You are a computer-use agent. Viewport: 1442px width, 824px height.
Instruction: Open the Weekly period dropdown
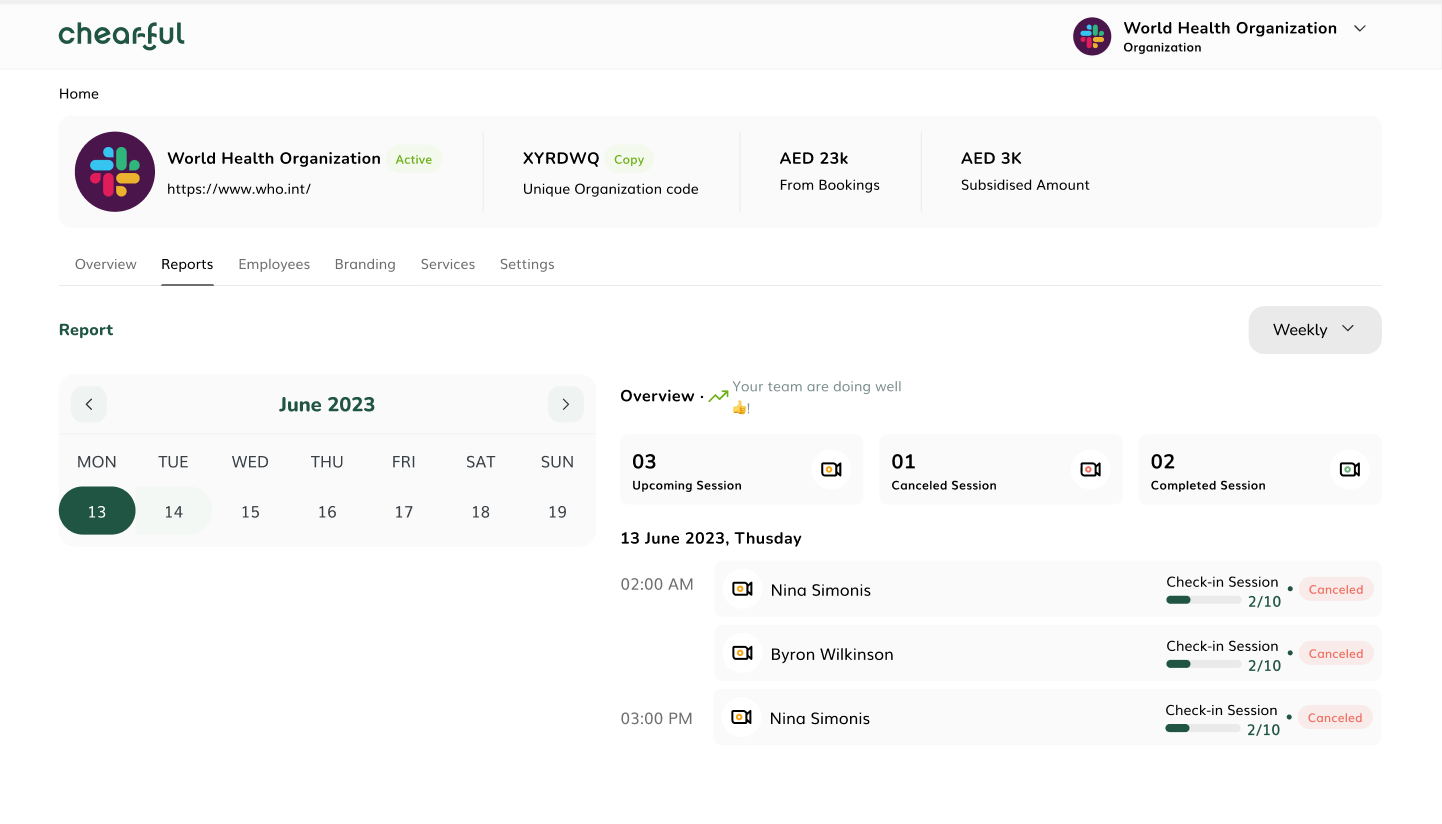(1314, 330)
